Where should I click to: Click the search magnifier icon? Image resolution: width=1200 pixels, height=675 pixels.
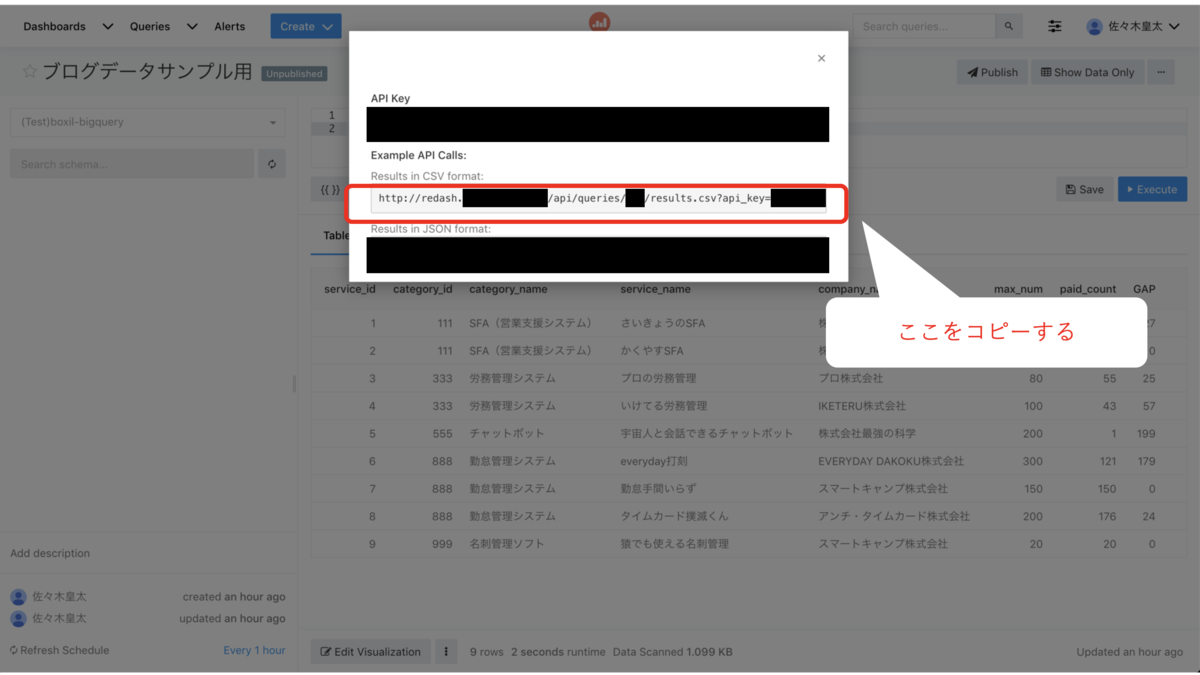1009,27
